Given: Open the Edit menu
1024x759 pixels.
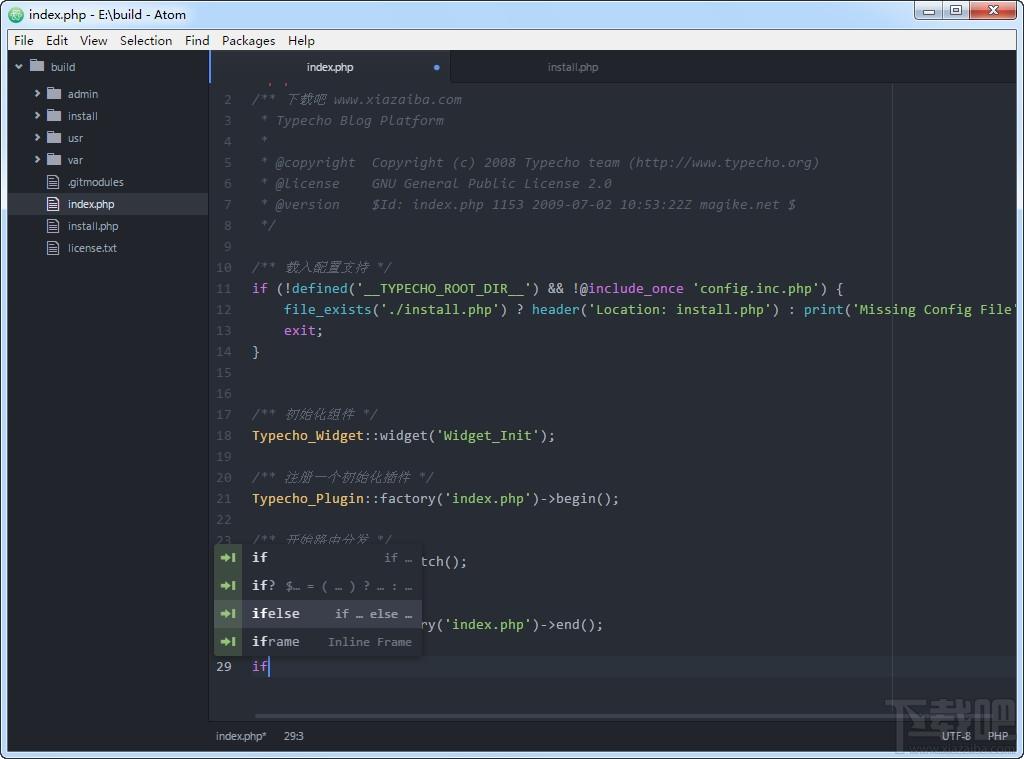Looking at the screenshot, I should [57, 40].
